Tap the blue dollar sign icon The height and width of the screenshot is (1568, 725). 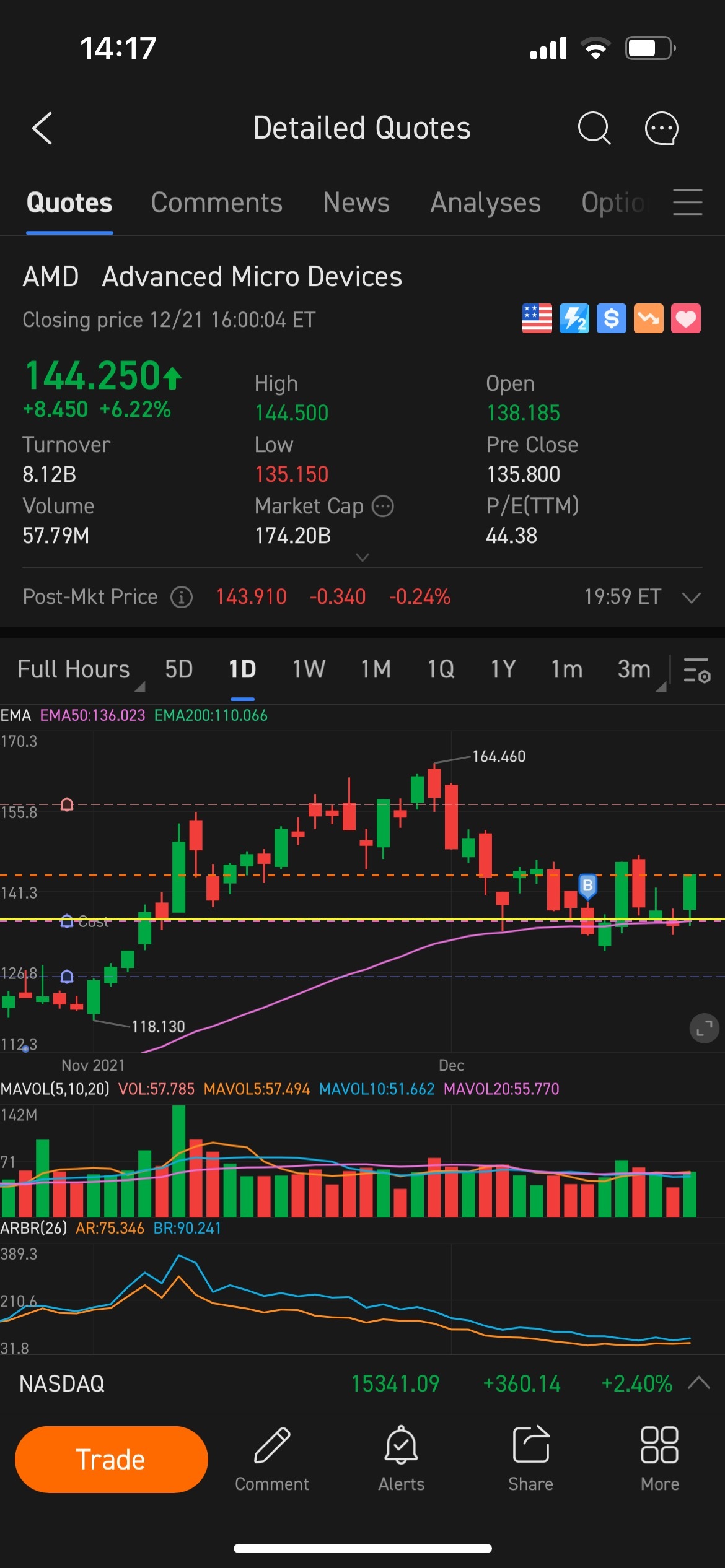coord(612,319)
